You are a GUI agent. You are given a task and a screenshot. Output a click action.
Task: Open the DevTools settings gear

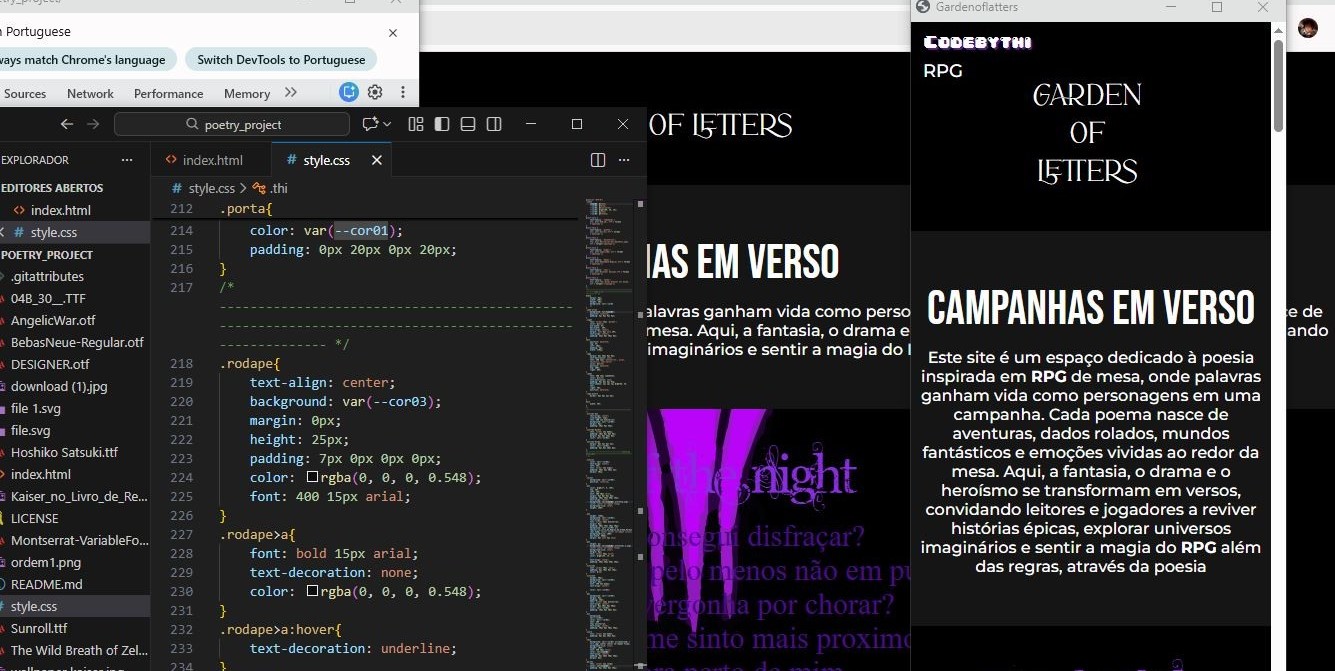(374, 92)
